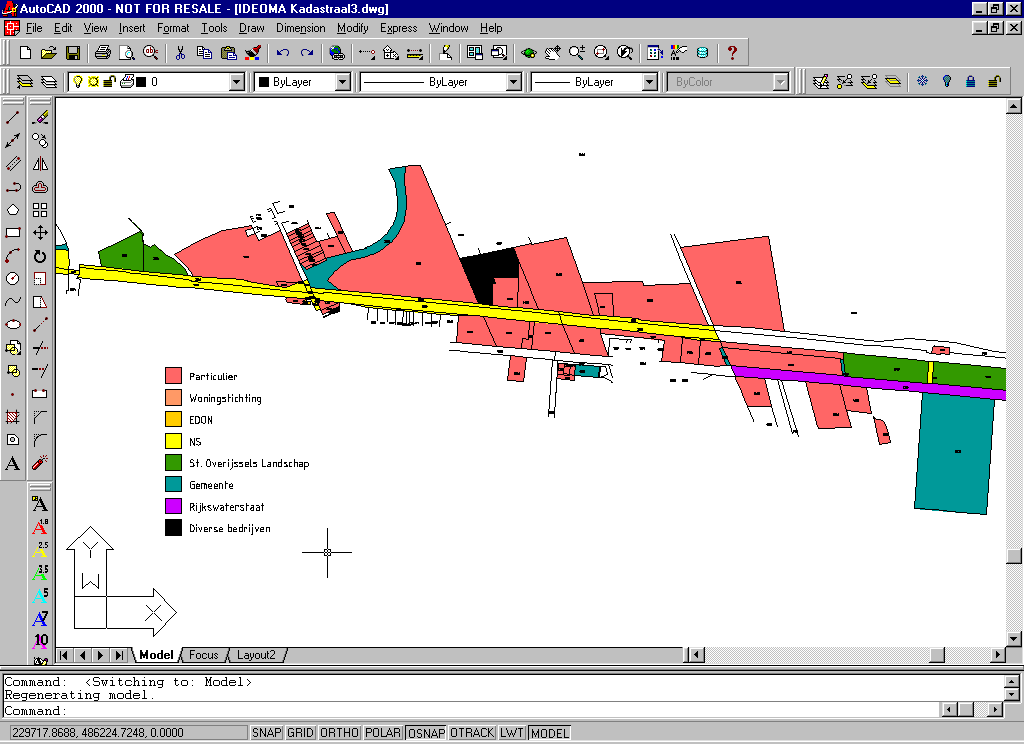Open the Help question mark icon
The image size is (1024, 744).
click(732, 53)
